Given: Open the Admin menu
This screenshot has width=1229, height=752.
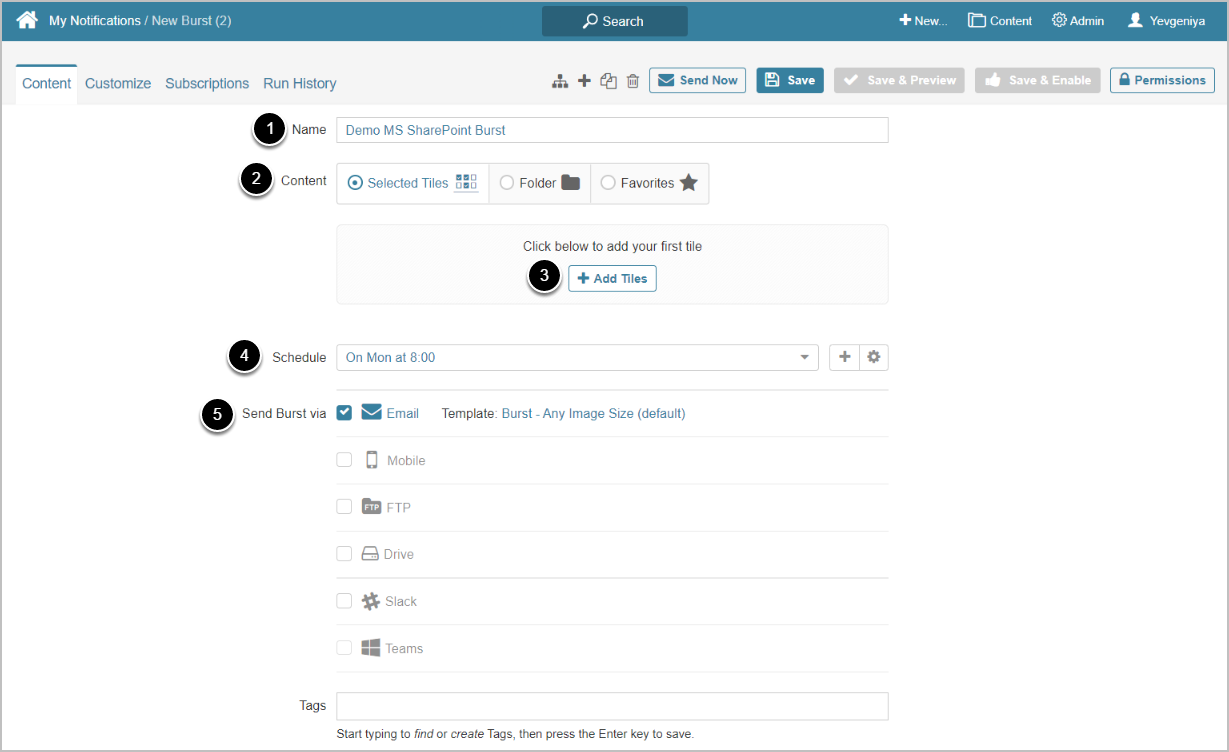Looking at the screenshot, I should [x=1078, y=21].
